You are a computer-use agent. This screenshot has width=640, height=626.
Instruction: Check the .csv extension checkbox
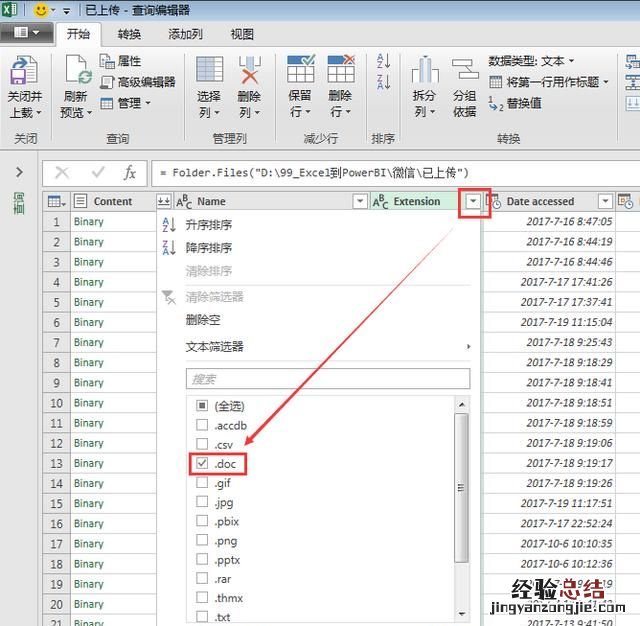[x=202, y=444]
